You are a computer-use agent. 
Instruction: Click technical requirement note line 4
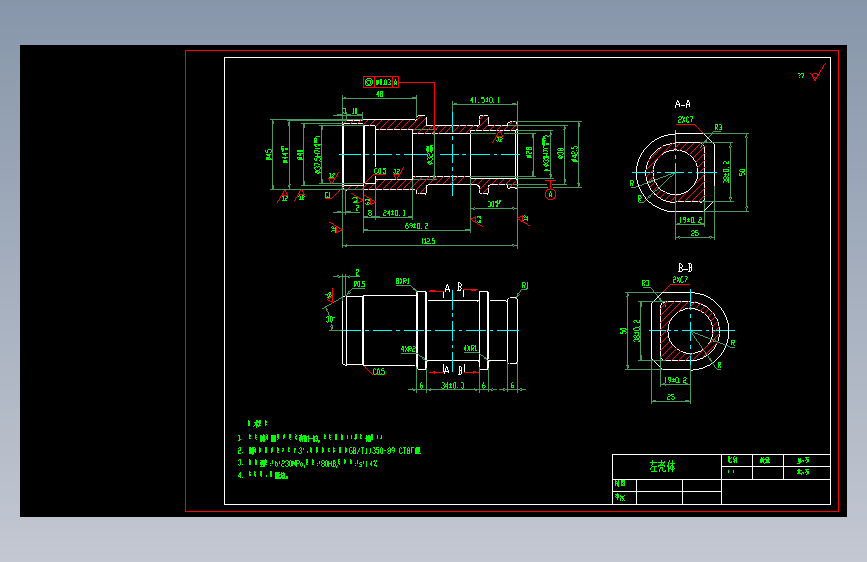[x=263, y=475]
